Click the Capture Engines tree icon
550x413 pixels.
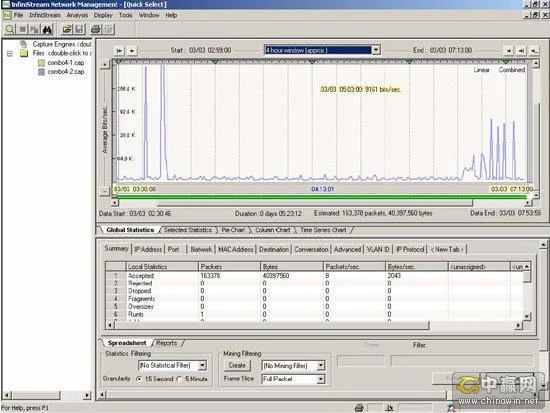(x=24, y=44)
